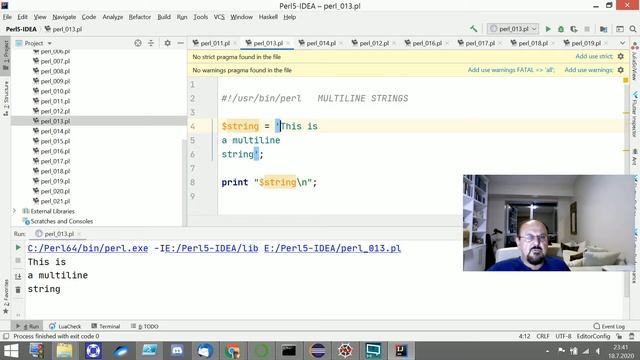The image size is (640, 360).
Task: Run perl_013.pl with green play button
Action: (548, 29)
